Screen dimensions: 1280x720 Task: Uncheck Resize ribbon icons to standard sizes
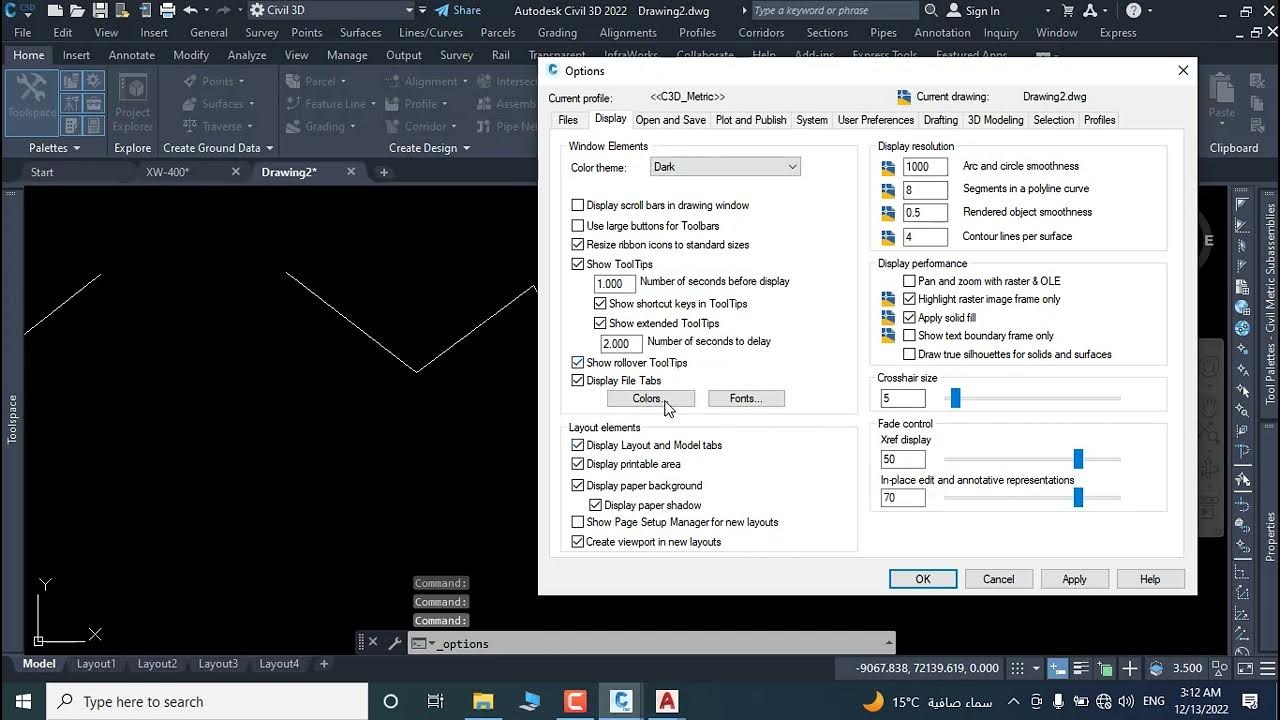(577, 244)
